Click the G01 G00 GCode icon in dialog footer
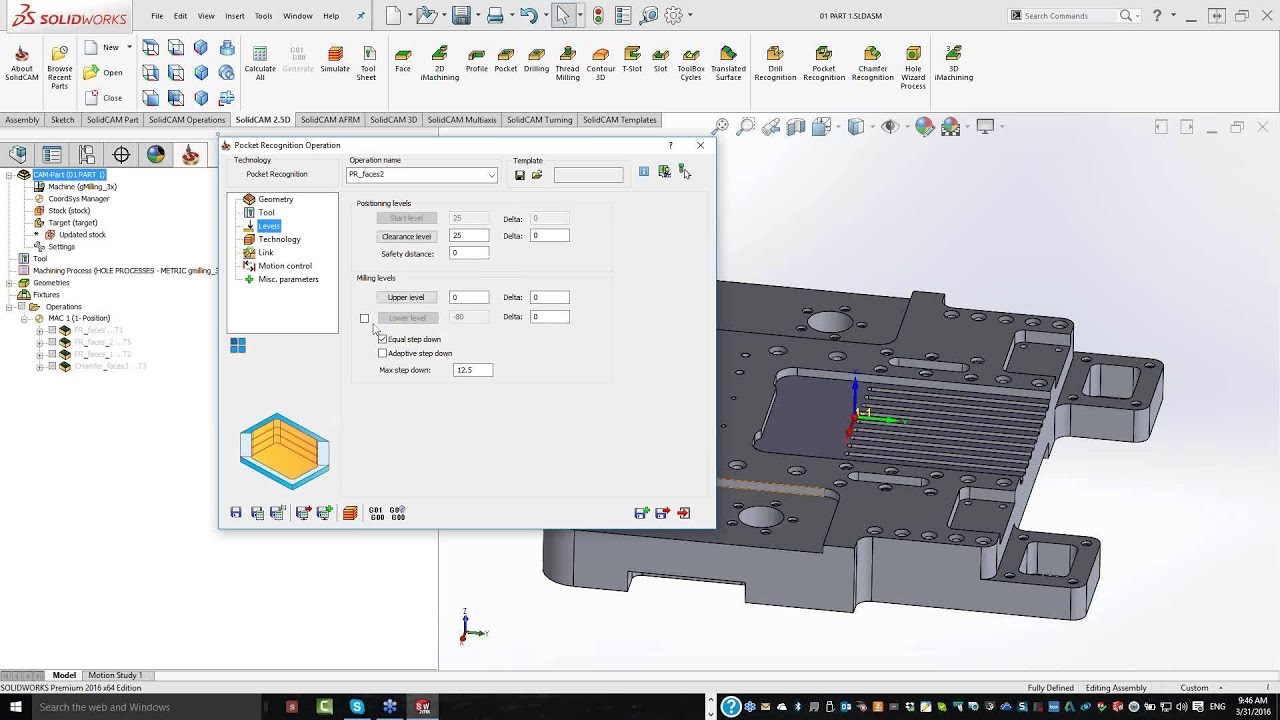The height and width of the screenshot is (720, 1280). [376, 513]
